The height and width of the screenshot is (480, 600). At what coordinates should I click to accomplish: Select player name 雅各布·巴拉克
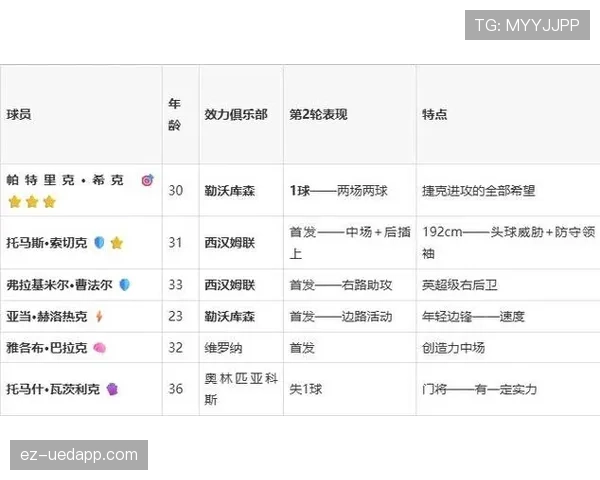47,348
